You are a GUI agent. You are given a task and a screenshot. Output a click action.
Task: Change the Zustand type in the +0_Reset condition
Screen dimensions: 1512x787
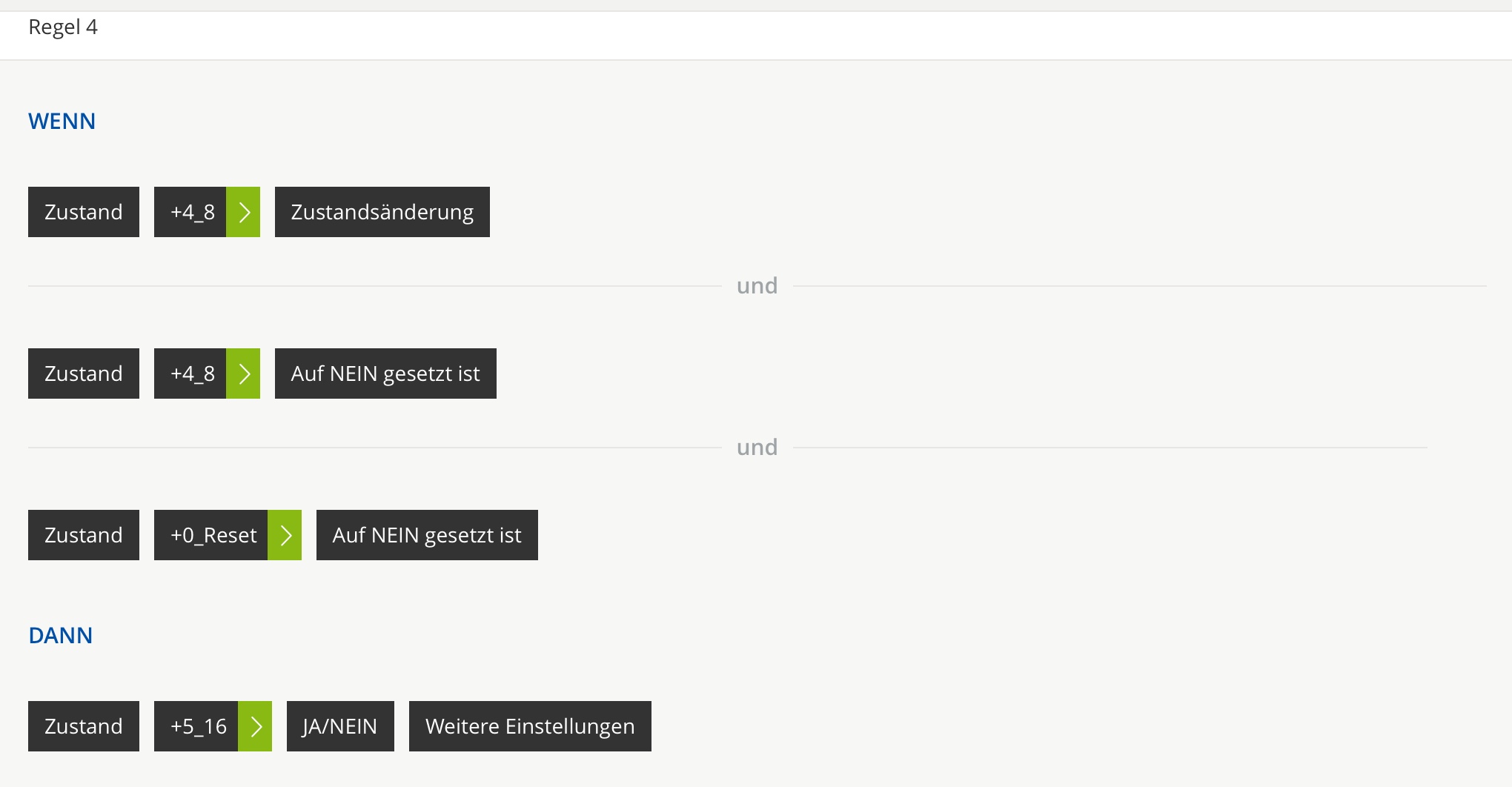(x=84, y=535)
